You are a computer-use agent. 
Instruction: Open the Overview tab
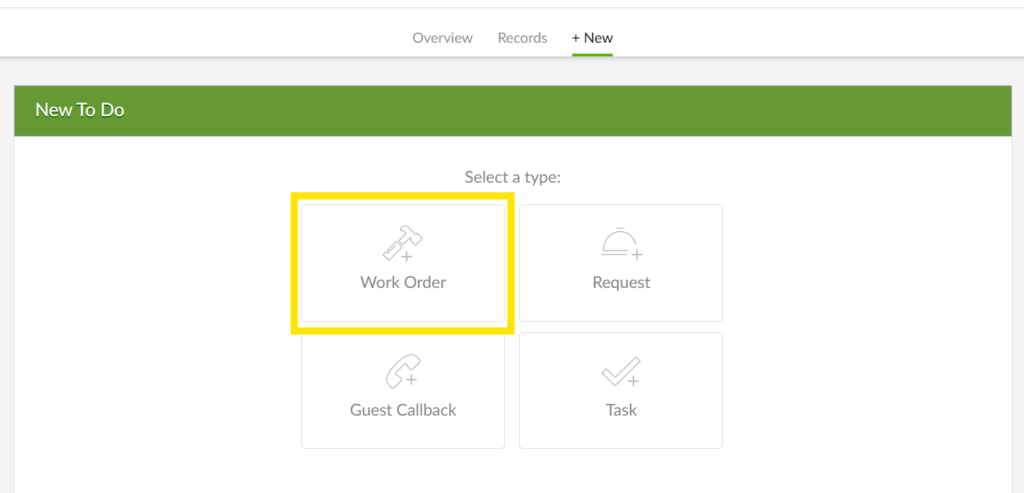(442, 38)
